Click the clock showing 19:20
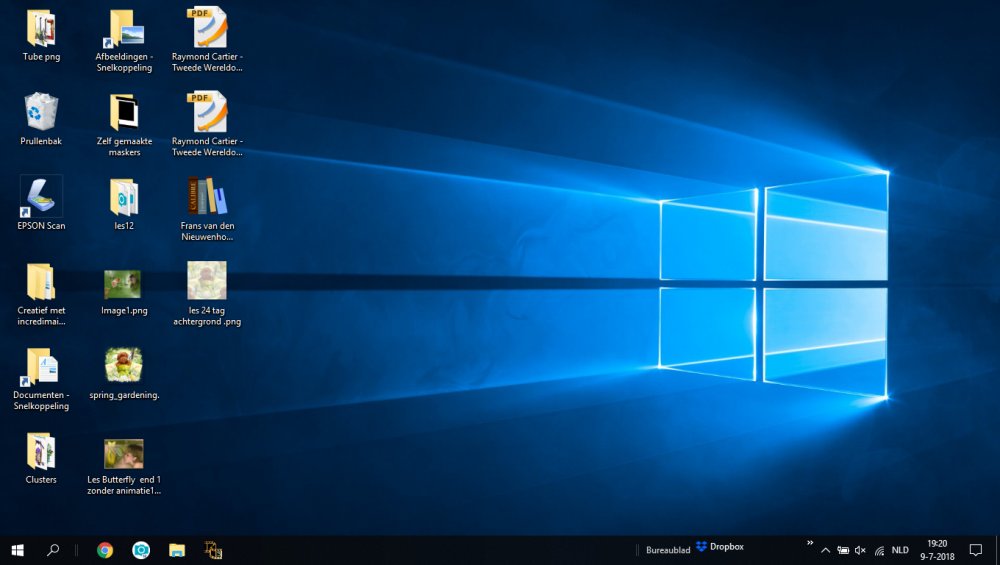Image resolution: width=1000 pixels, height=565 pixels. (937, 550)
